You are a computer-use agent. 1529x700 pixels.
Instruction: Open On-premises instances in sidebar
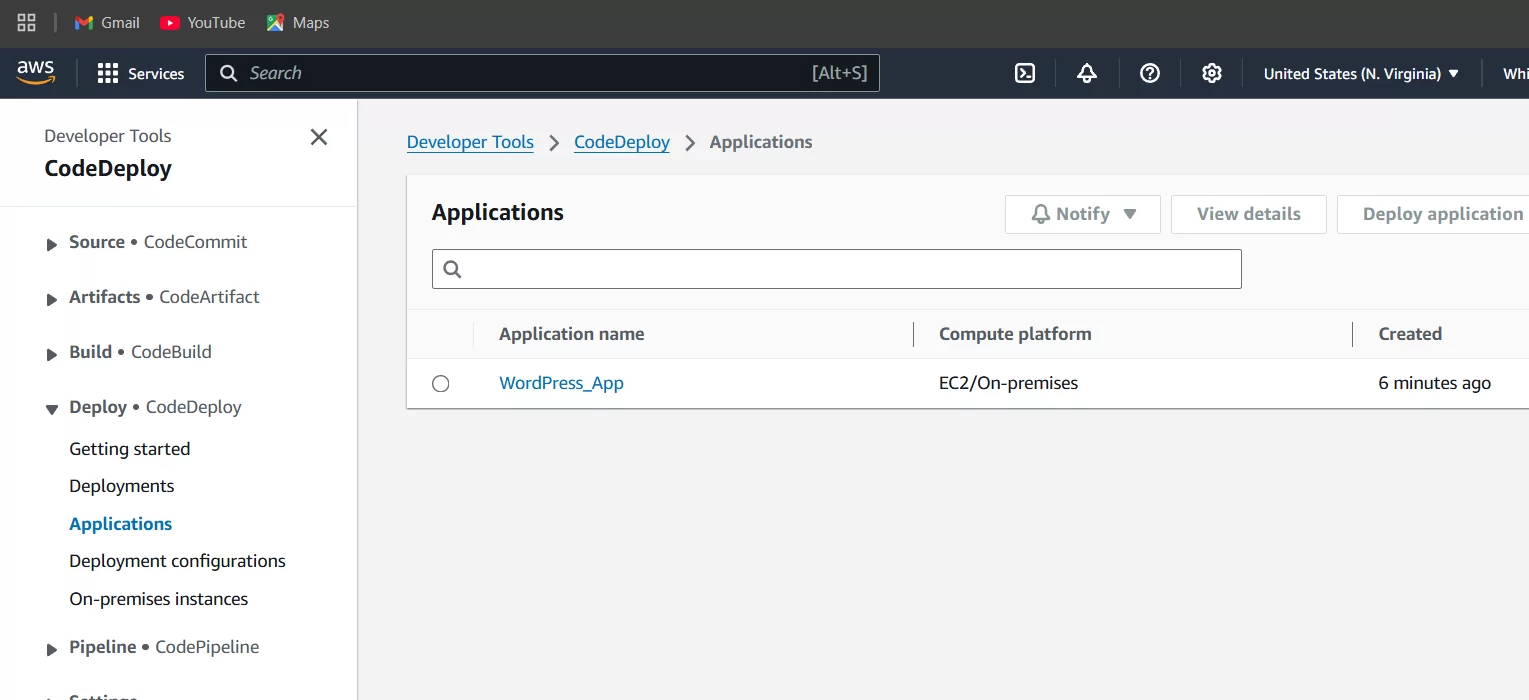point(159,599)
